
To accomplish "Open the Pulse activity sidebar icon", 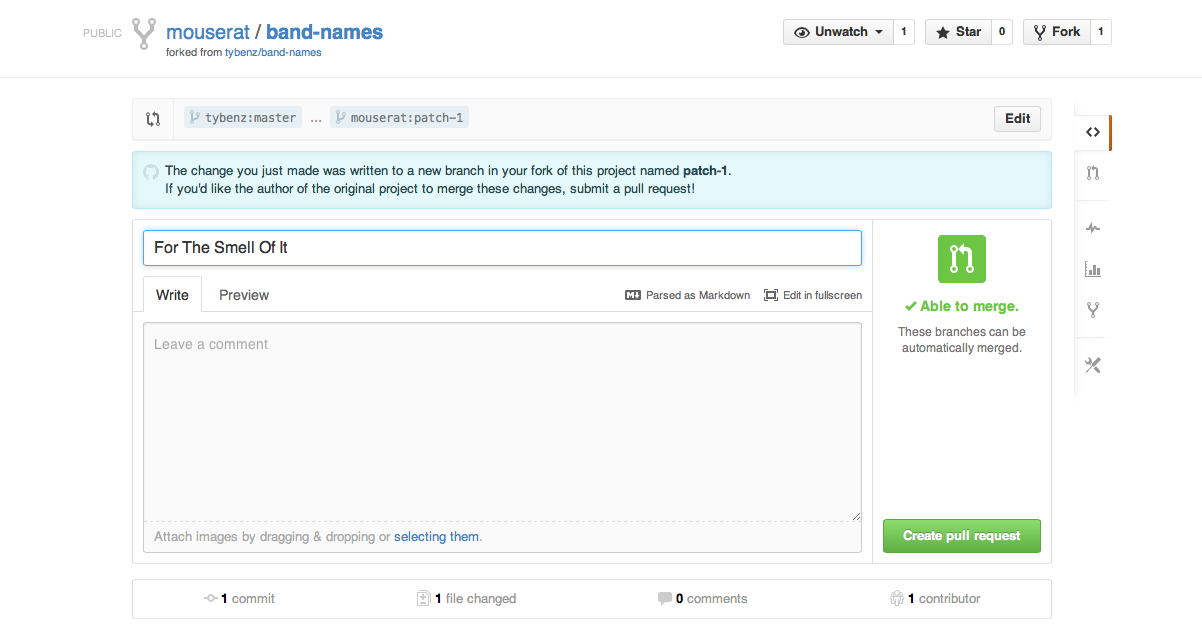I will point(1092,228).
